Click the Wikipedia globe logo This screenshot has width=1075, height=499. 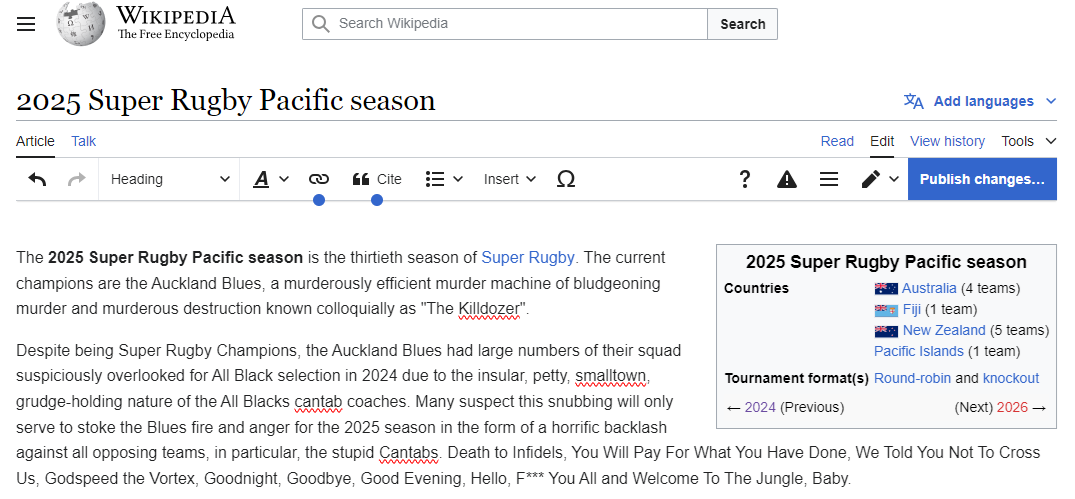pos(81,24)
